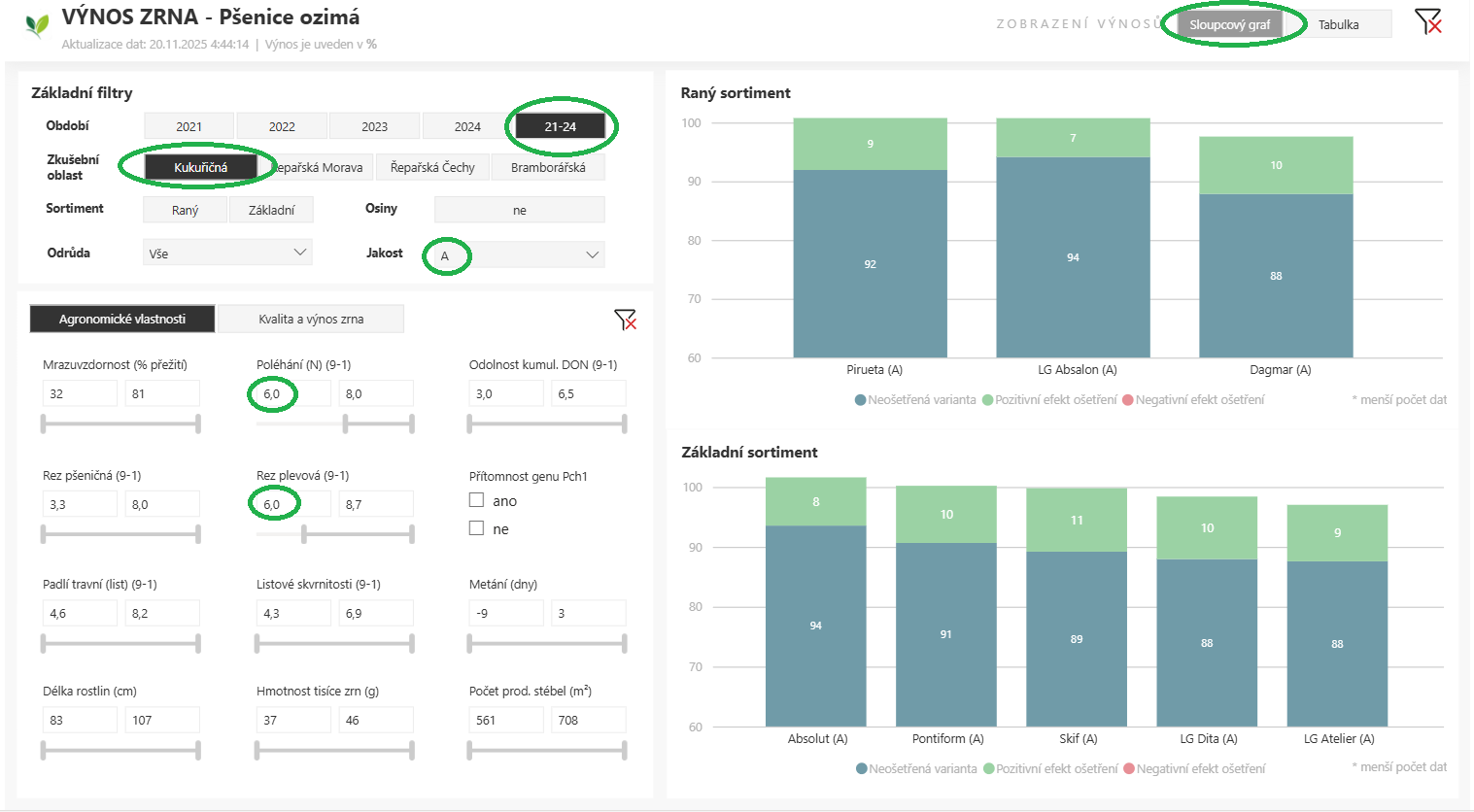Image resolution: width=1474 pixels, height=812 pixels.
Task: Select period 2021
Action: (189, 126)
